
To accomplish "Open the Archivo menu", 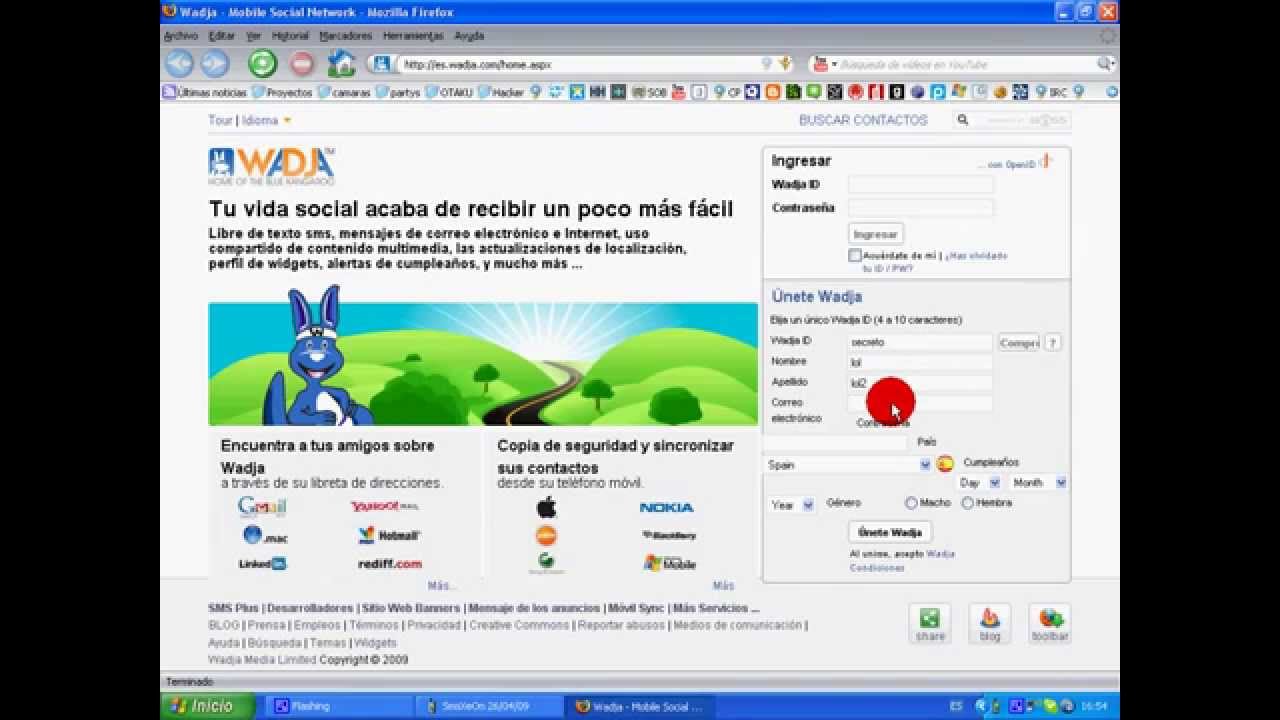I will point(181,36).
